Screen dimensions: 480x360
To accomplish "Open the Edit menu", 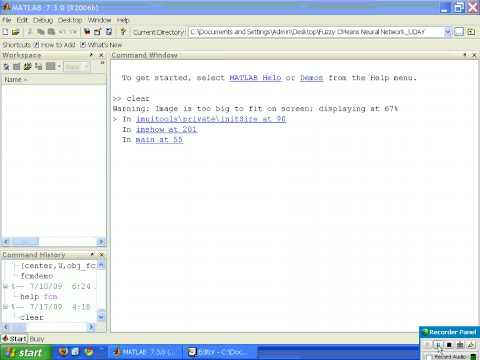I will point(22,20).
